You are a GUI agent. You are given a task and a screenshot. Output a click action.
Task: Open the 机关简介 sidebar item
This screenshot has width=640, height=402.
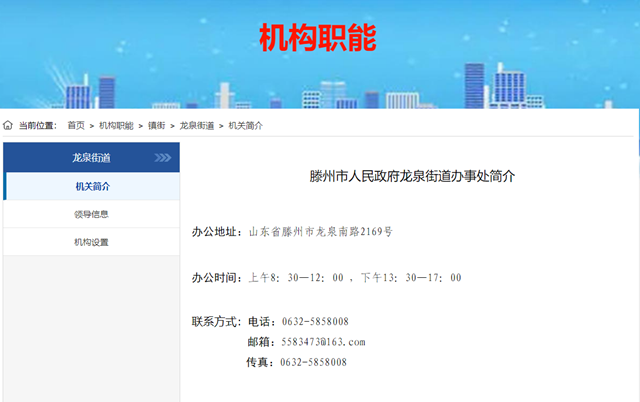(92, 186)
